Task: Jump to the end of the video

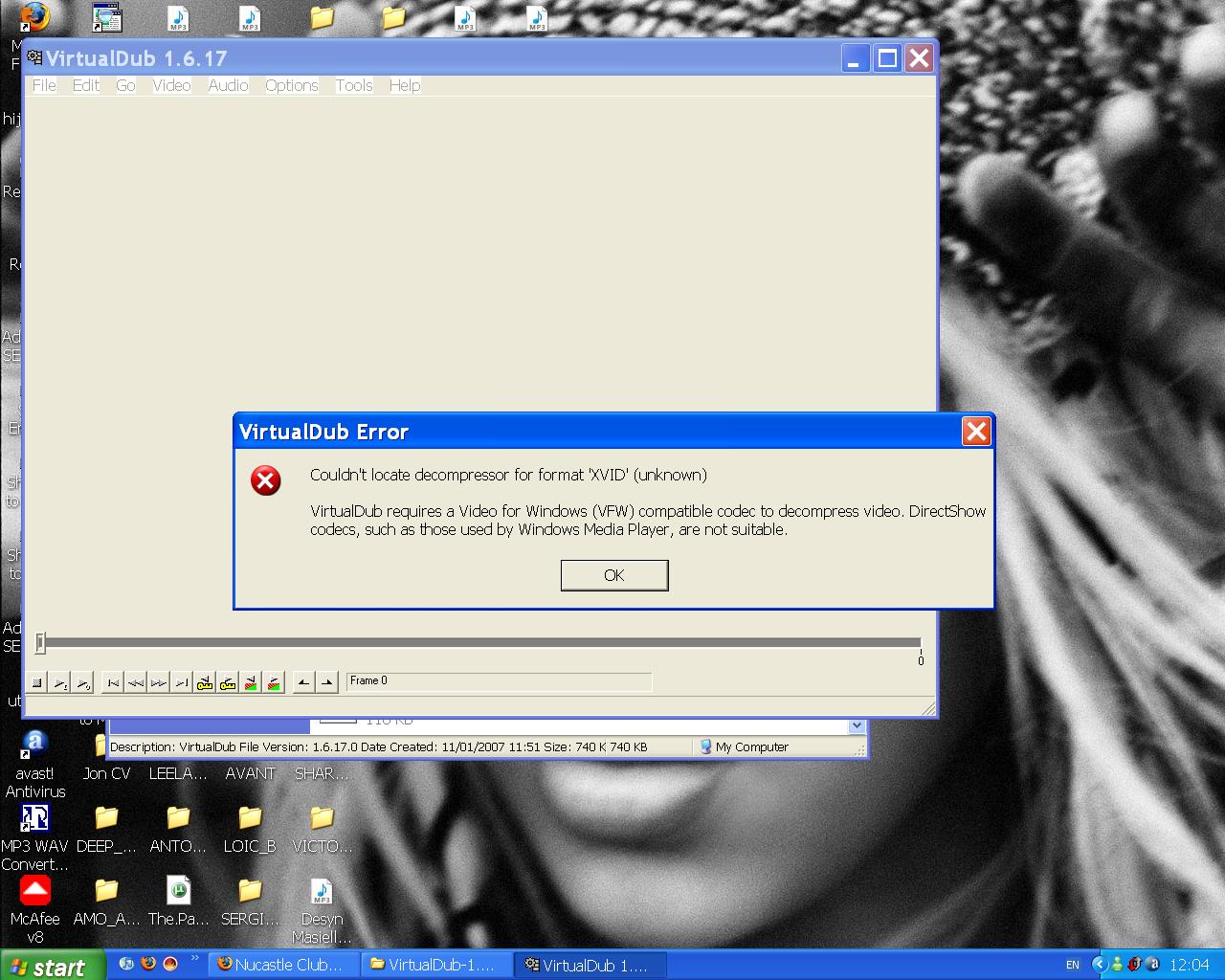Action: (182, 682)
